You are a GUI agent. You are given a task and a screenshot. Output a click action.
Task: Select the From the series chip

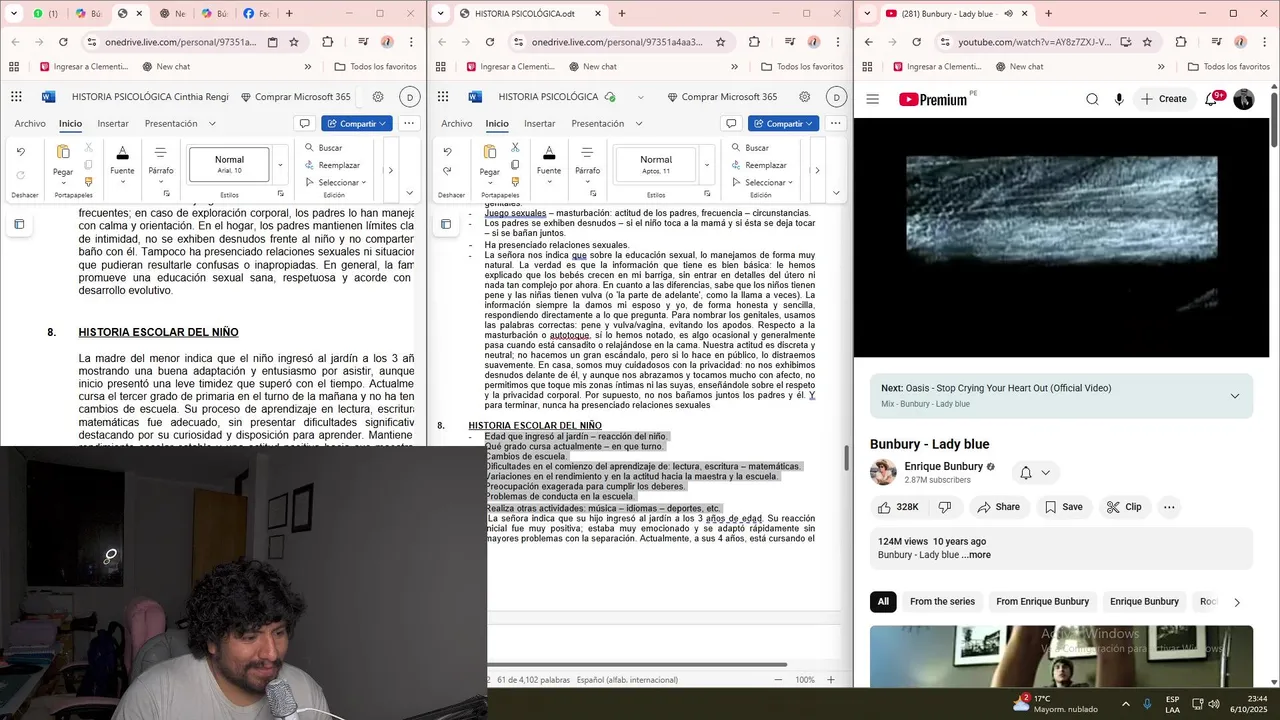click(x=942, y=602)
